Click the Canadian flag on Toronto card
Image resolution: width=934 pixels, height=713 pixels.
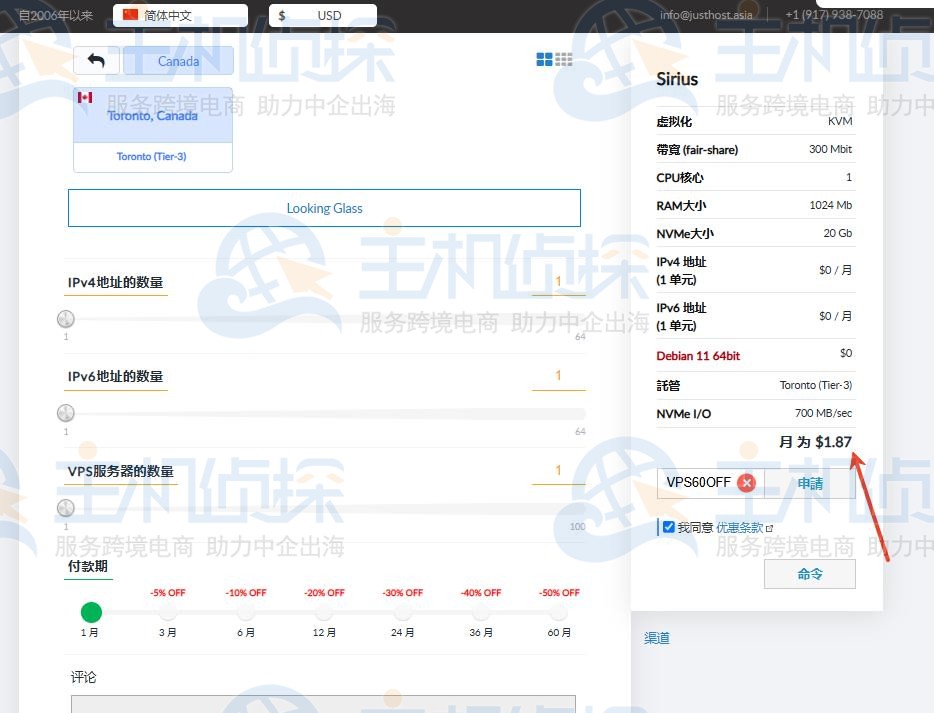click(x=85, y=98)
